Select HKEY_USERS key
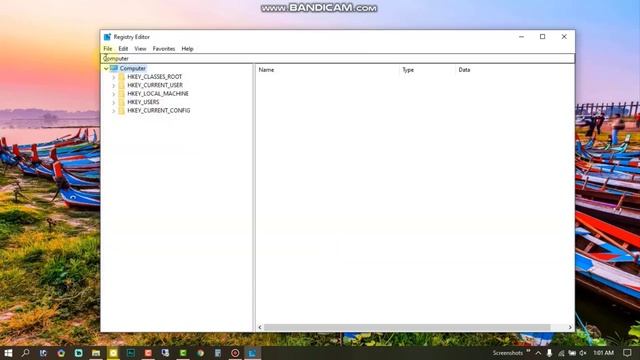Image resolution: width=640 pixels, height=360 pixels. 143,102
